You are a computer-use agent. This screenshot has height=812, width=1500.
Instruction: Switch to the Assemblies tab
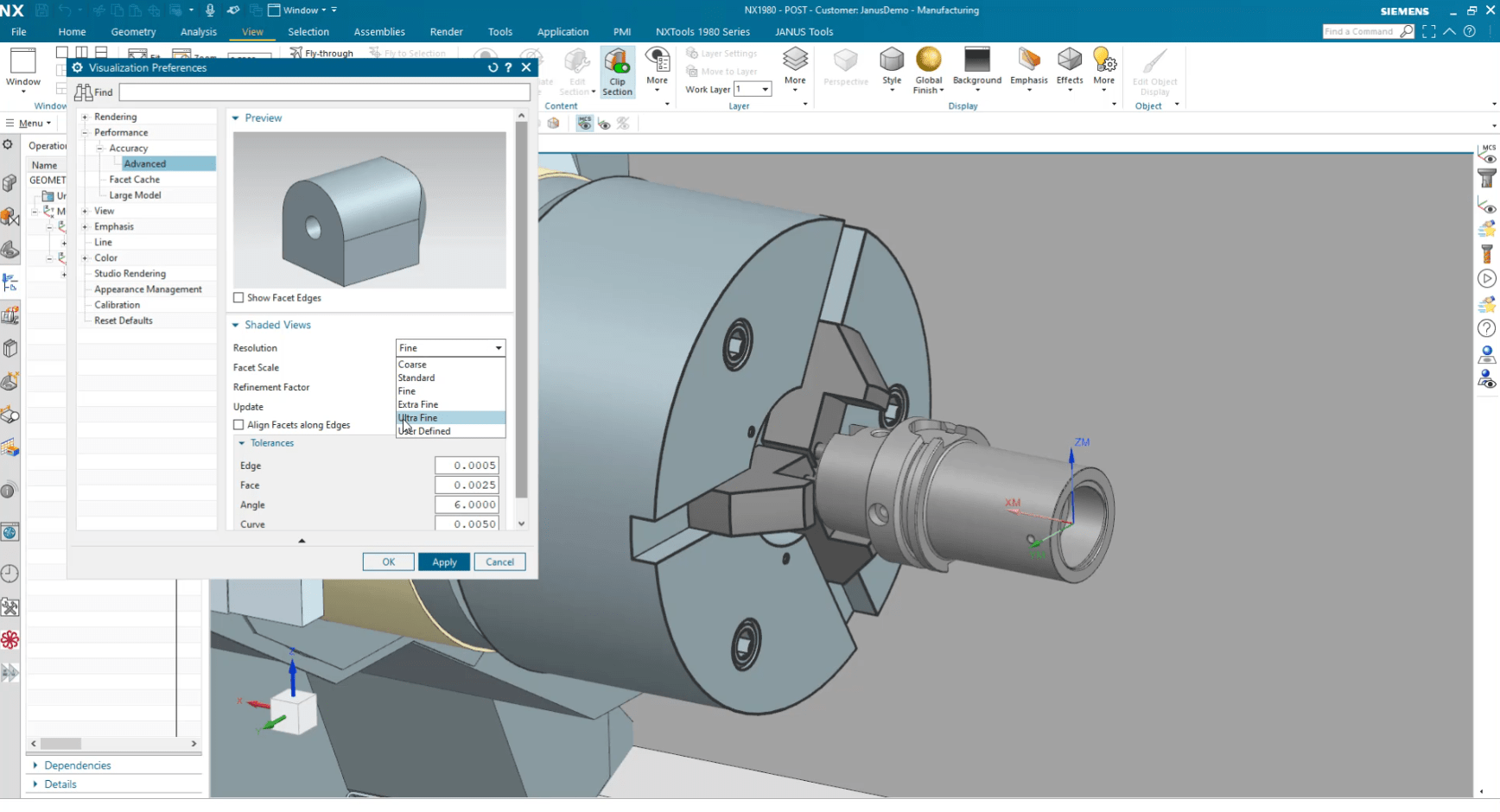(379, 32)
